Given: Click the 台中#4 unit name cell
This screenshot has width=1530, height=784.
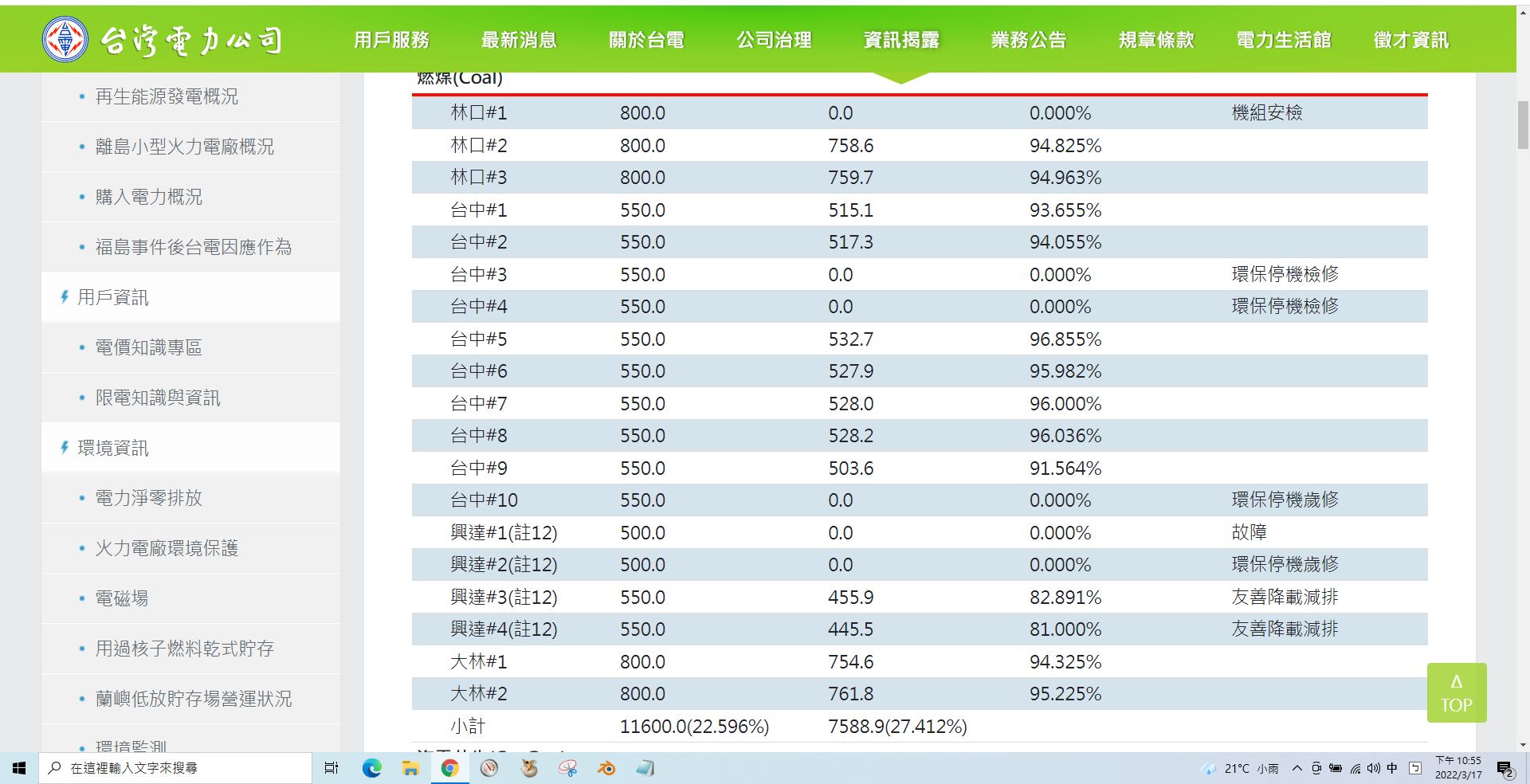Looking at the screenshot, I should tap(478, 307).
